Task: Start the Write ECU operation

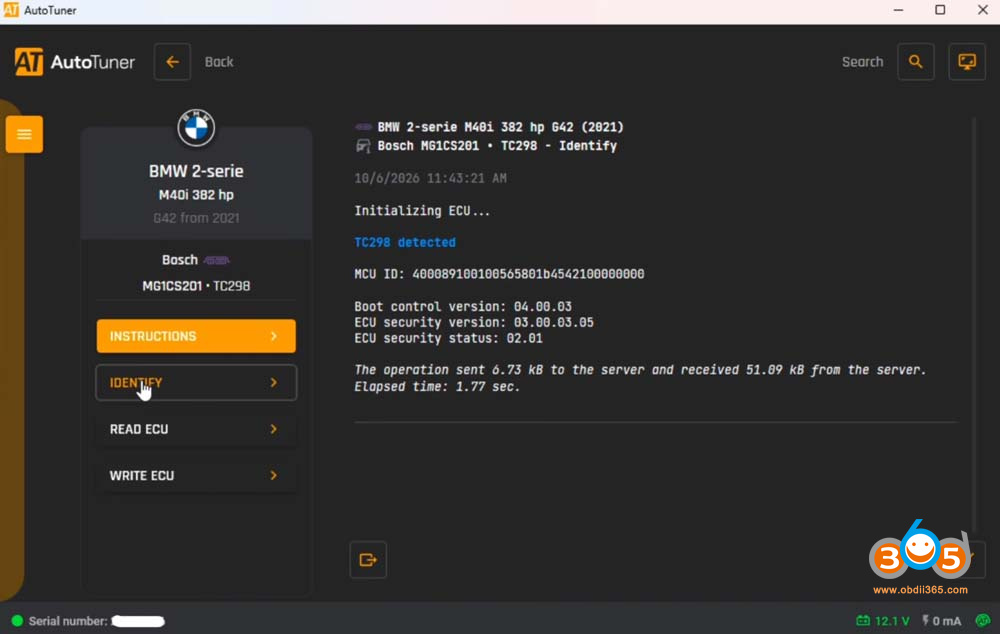Action: [196, 476]
